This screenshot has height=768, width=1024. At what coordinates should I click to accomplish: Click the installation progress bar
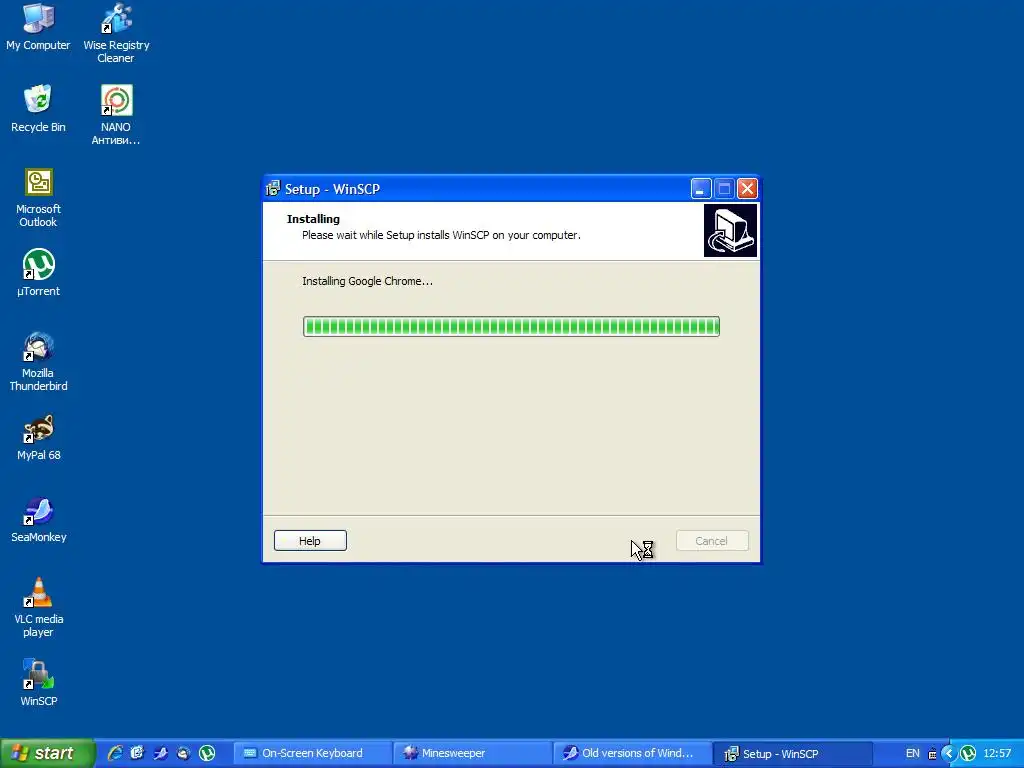(511, 327)
